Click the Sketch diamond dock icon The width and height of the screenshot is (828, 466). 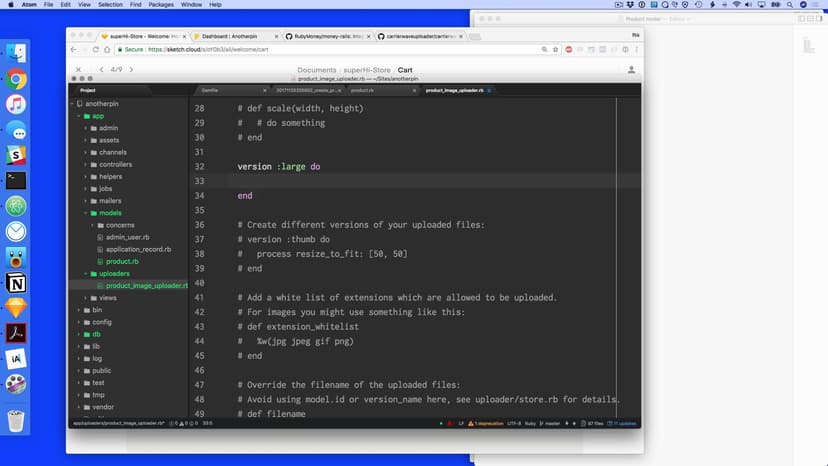tap(16, 308)
